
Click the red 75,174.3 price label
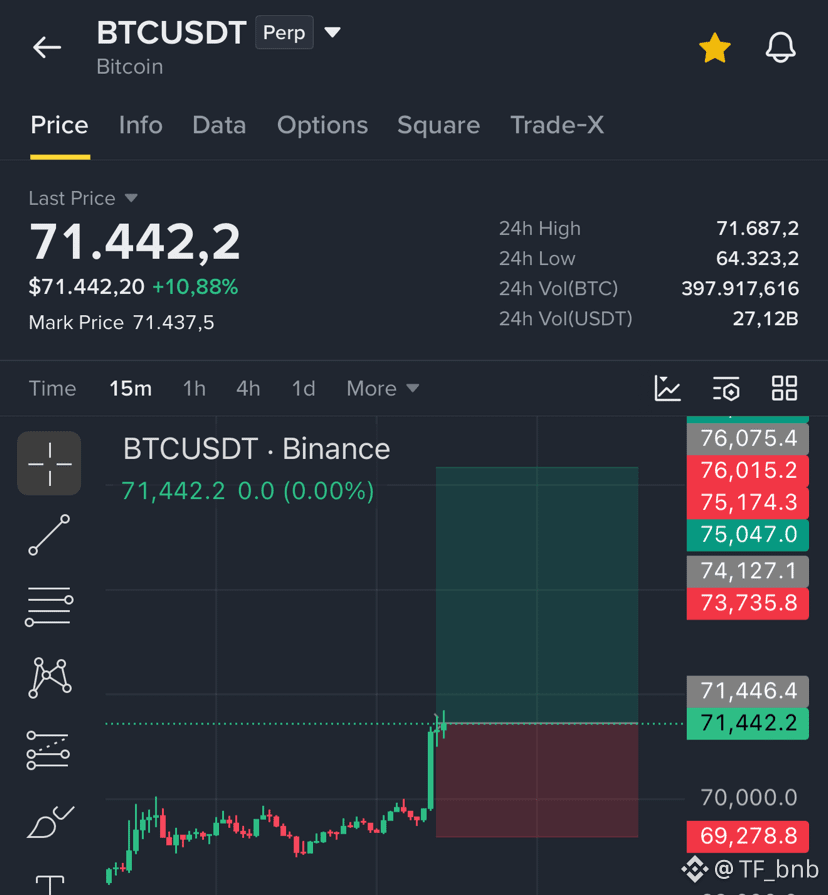(748, 502)
